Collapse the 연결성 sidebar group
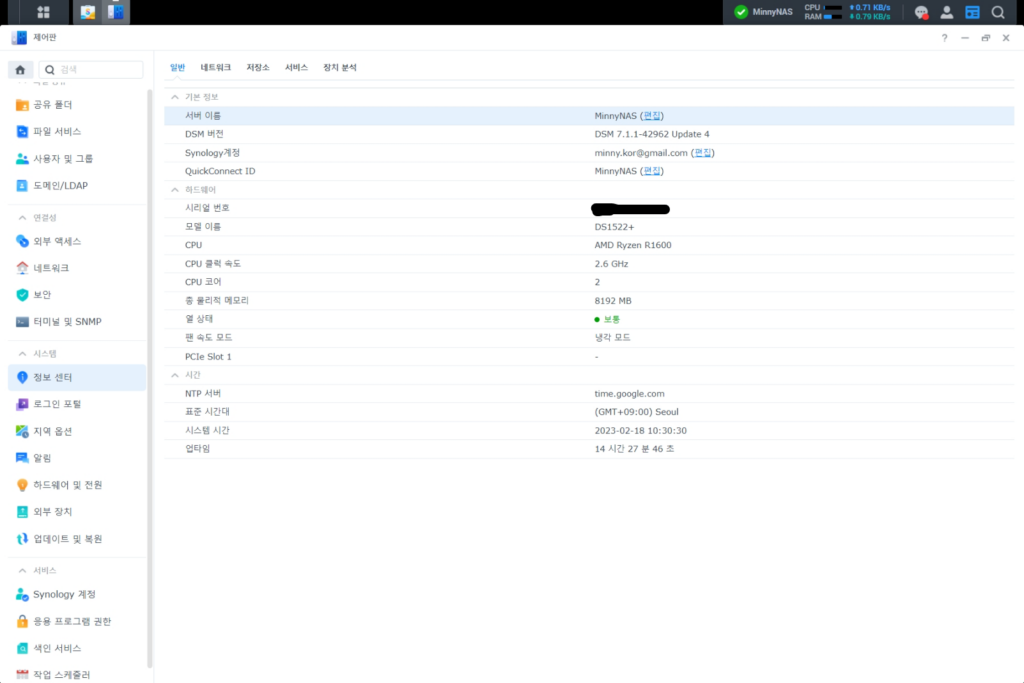The image size is (1024, 683). pos(22,217)
